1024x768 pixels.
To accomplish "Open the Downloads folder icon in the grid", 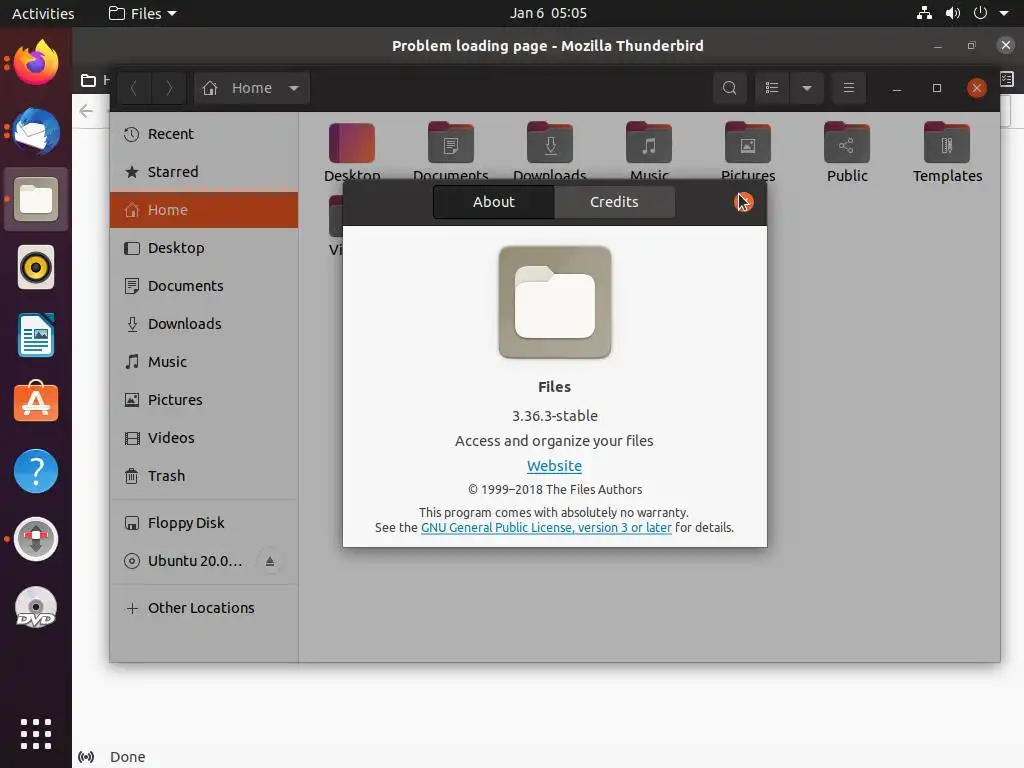I will [550, 143].
